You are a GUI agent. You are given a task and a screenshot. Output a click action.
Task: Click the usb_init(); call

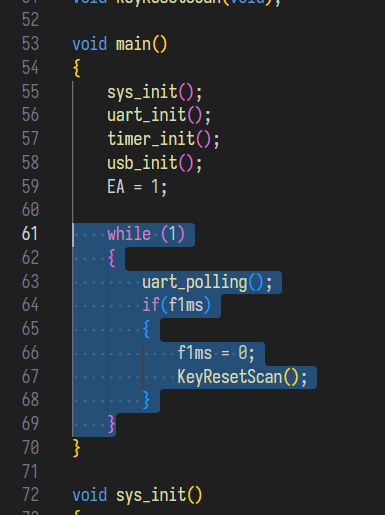(155, 163)
